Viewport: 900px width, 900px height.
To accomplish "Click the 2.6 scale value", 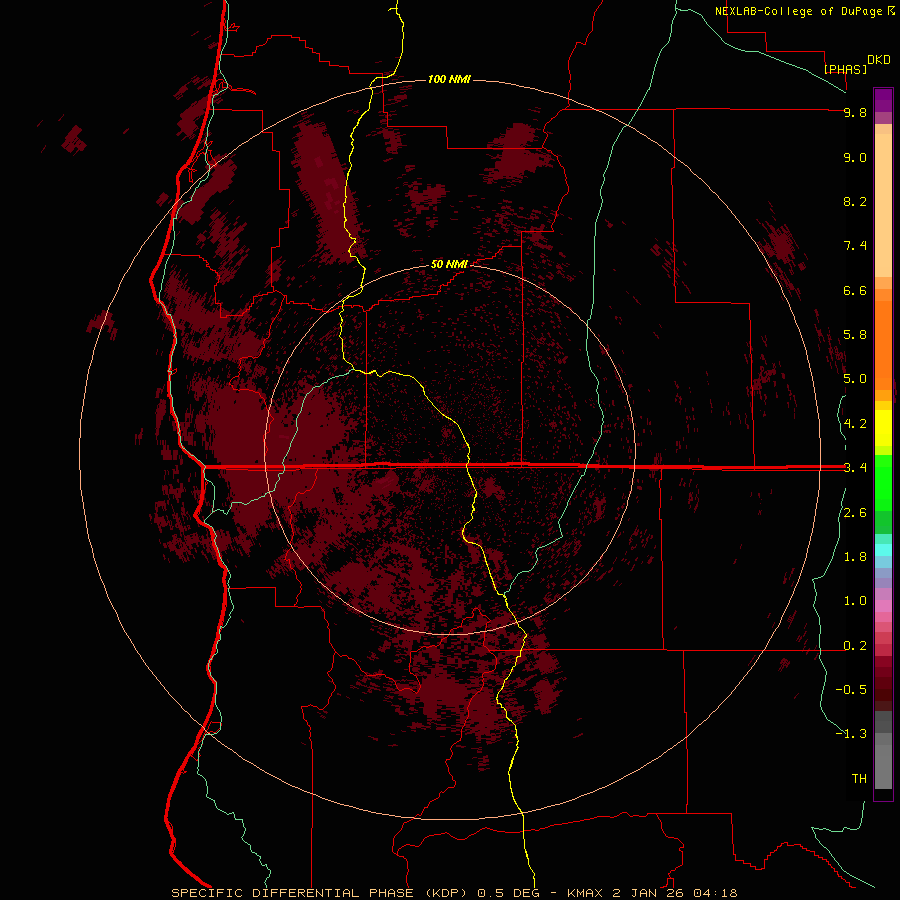I will point(855,513).
